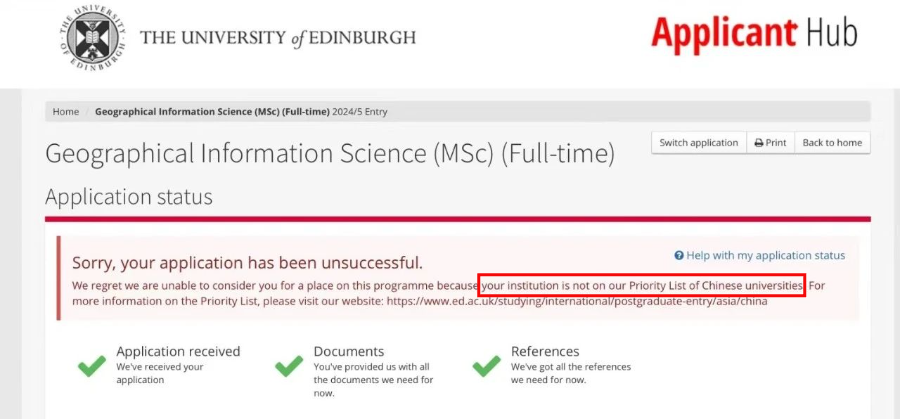The height and width of the screenshot is (419, 900).
Task: Open the Home breadcrumb link
Action: [66, 112]
